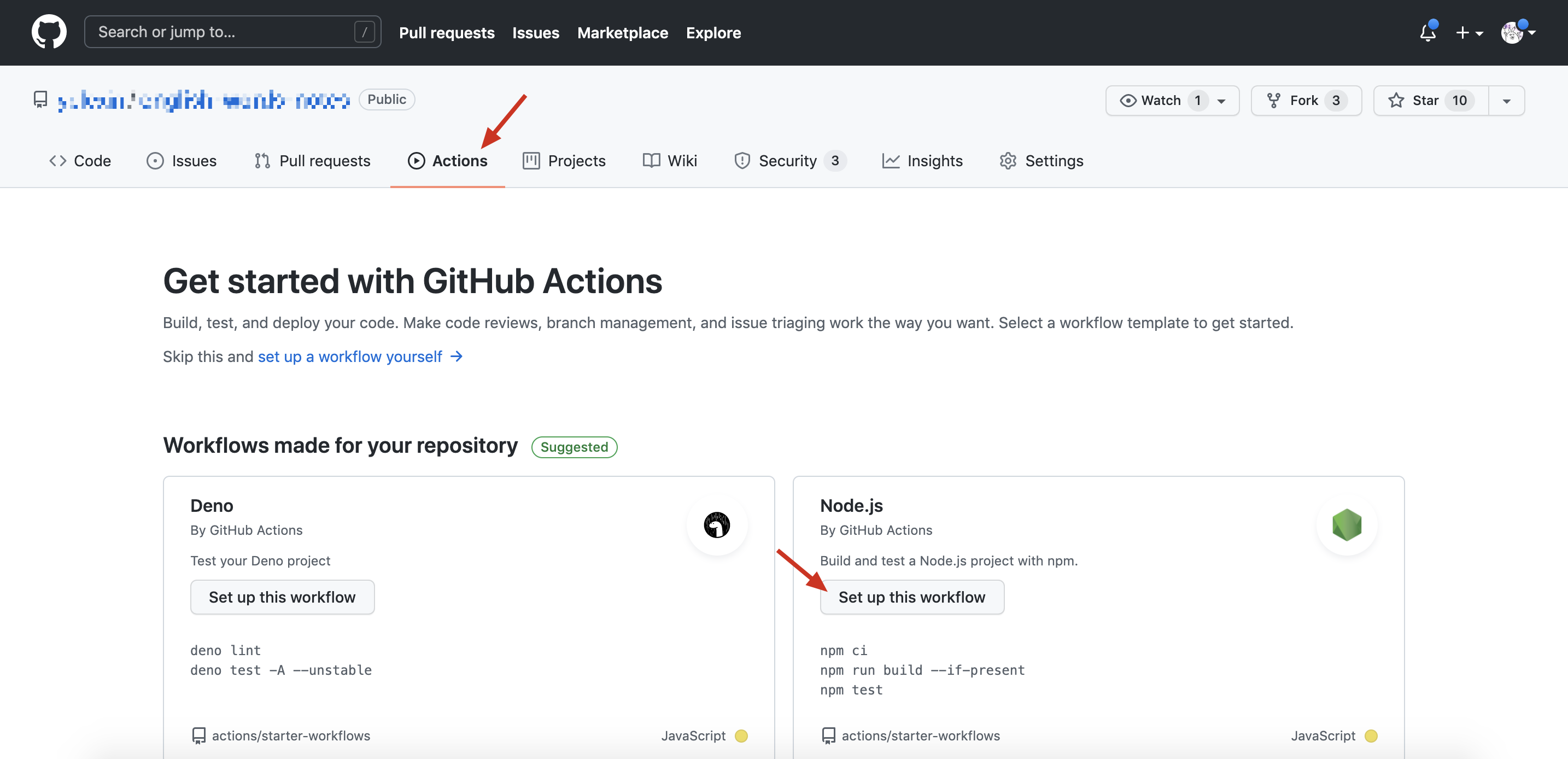
Task: Click the Fork count 3 badge
Action: (1336, 101)
